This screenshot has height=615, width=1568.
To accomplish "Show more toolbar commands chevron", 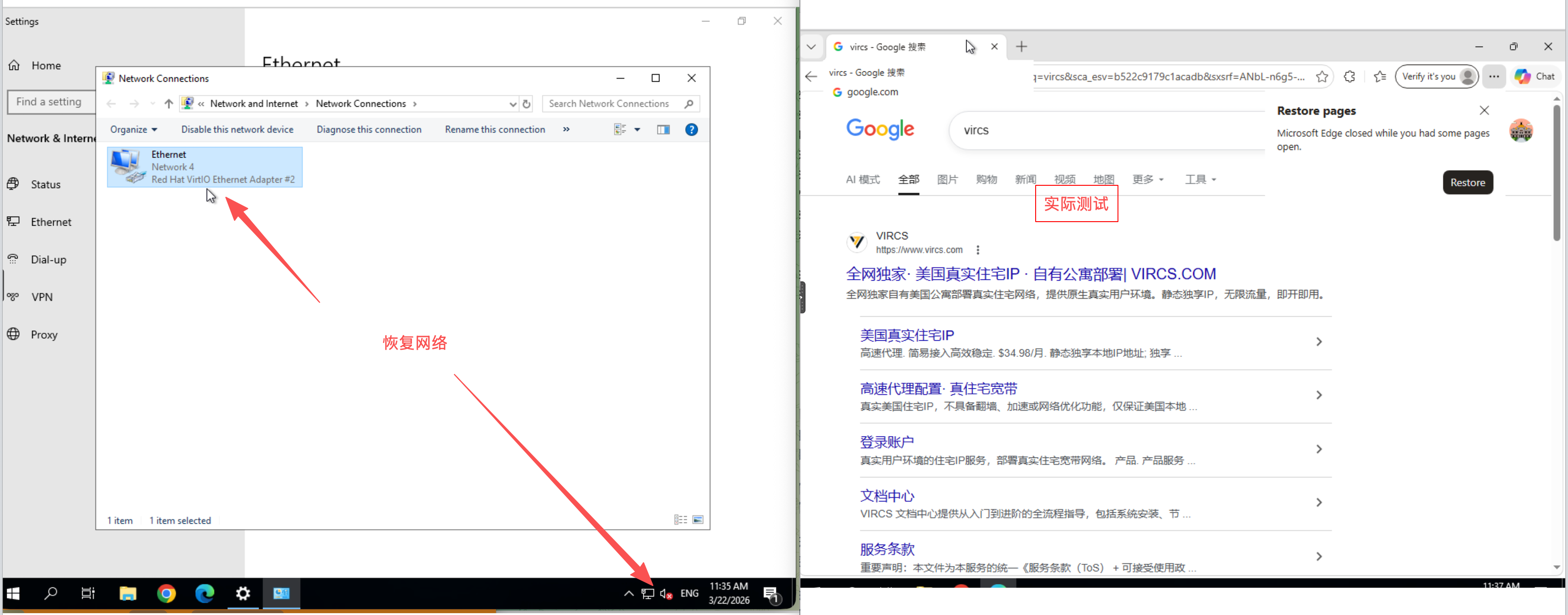I will point(566,129).
